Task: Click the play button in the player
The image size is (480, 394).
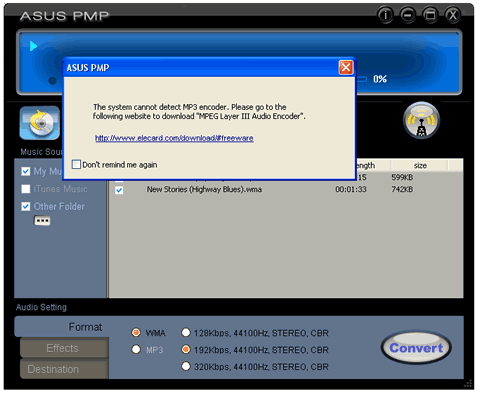Action: coord(33,46)
